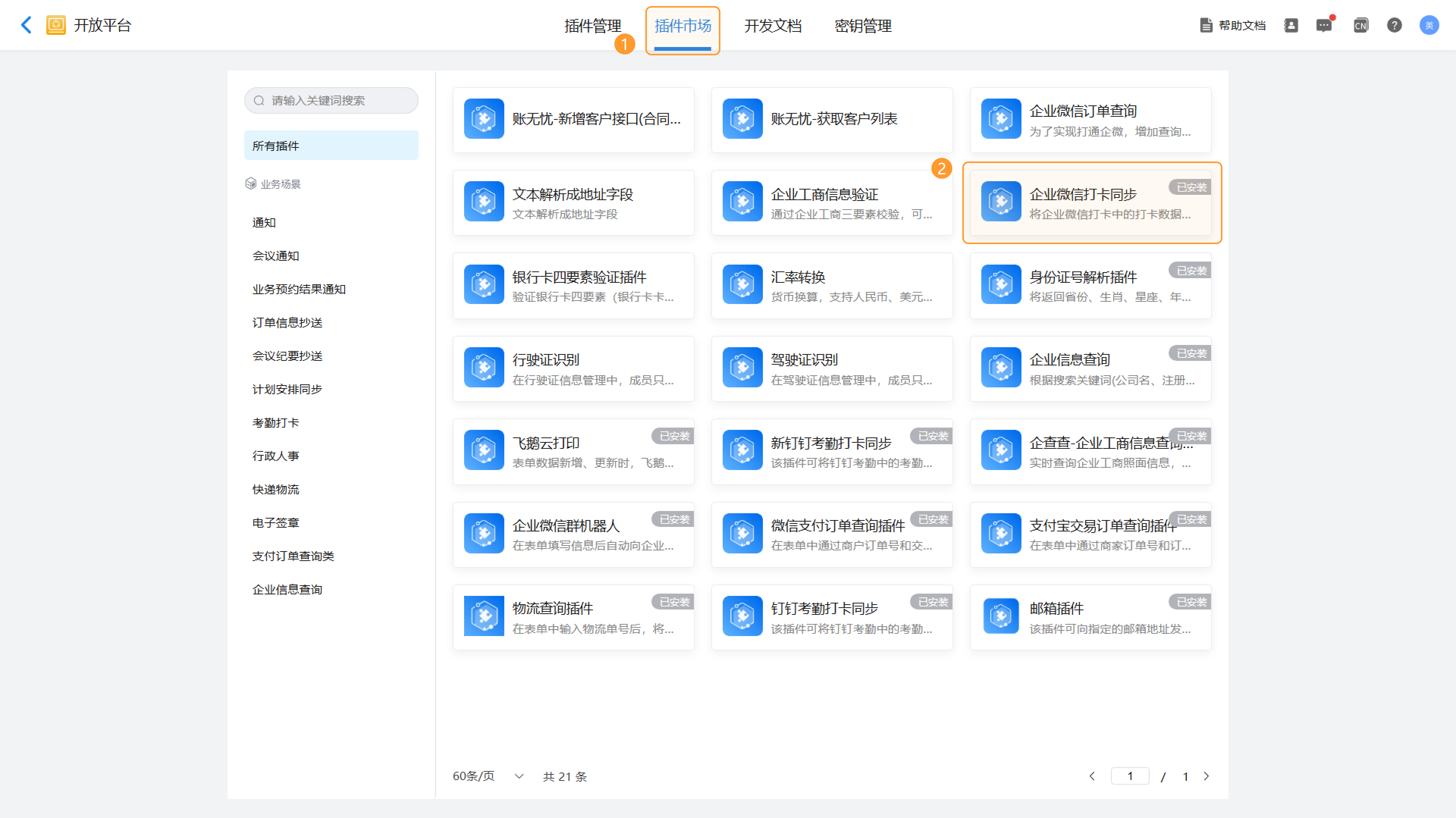This screenshot has height=818, width=1456.
Task: Open the 帮助文档 help document link
Action: click(1233, 25)
